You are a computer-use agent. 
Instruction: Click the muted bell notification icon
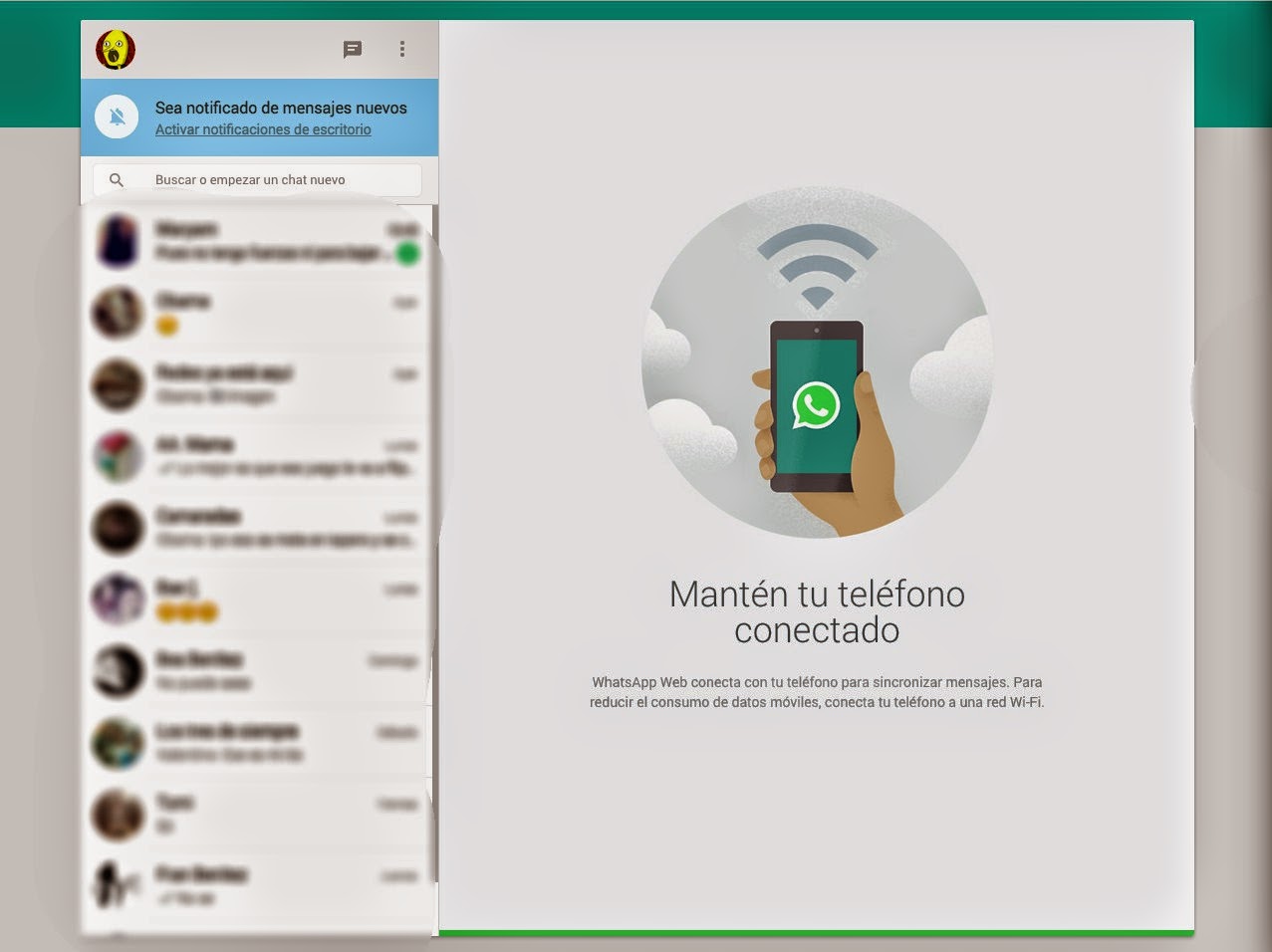coord(117,118)
